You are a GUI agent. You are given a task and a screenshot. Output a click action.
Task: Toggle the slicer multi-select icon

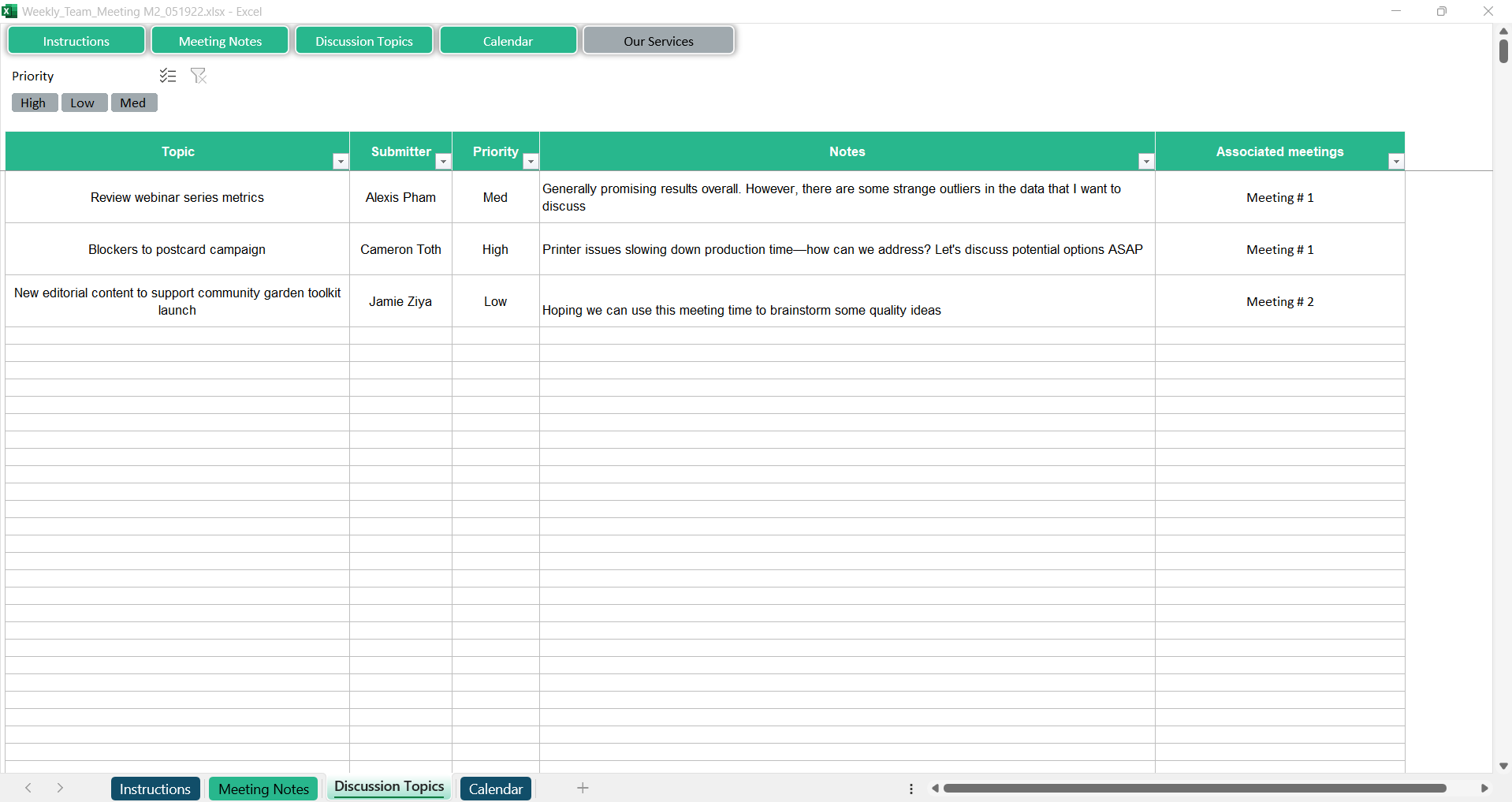pos(167,76)
